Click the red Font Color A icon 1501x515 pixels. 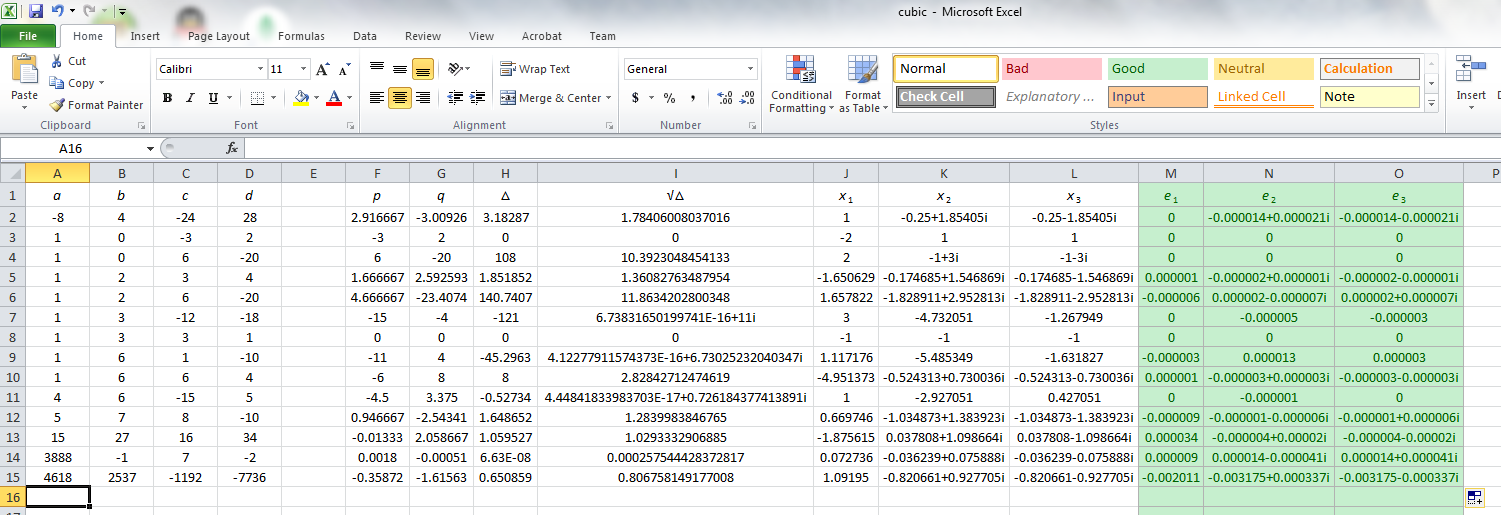pyautogui.click(x=332, y=98)
